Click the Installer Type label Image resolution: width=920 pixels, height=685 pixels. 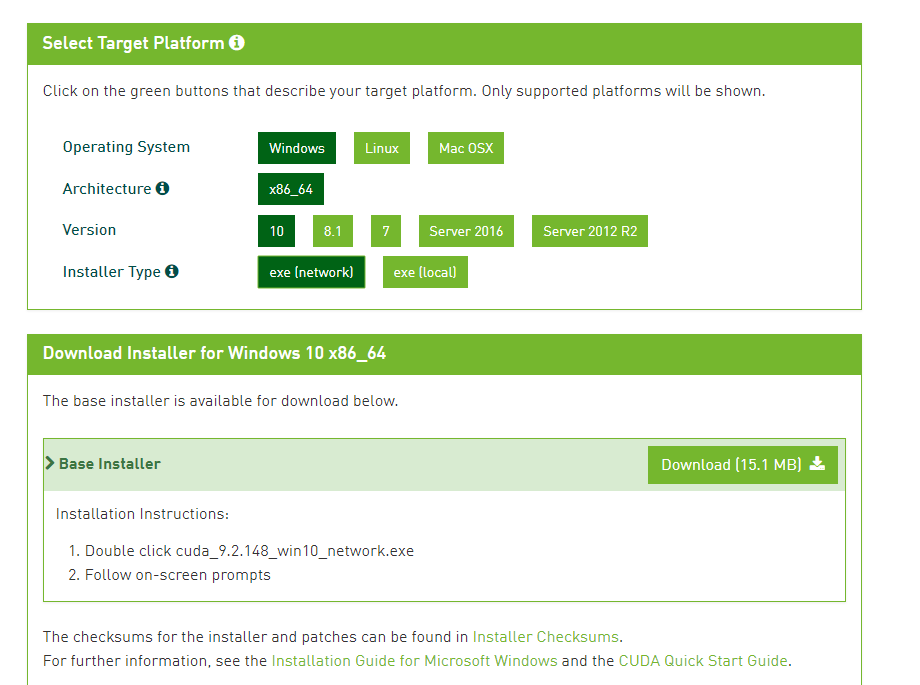[111, 272]
